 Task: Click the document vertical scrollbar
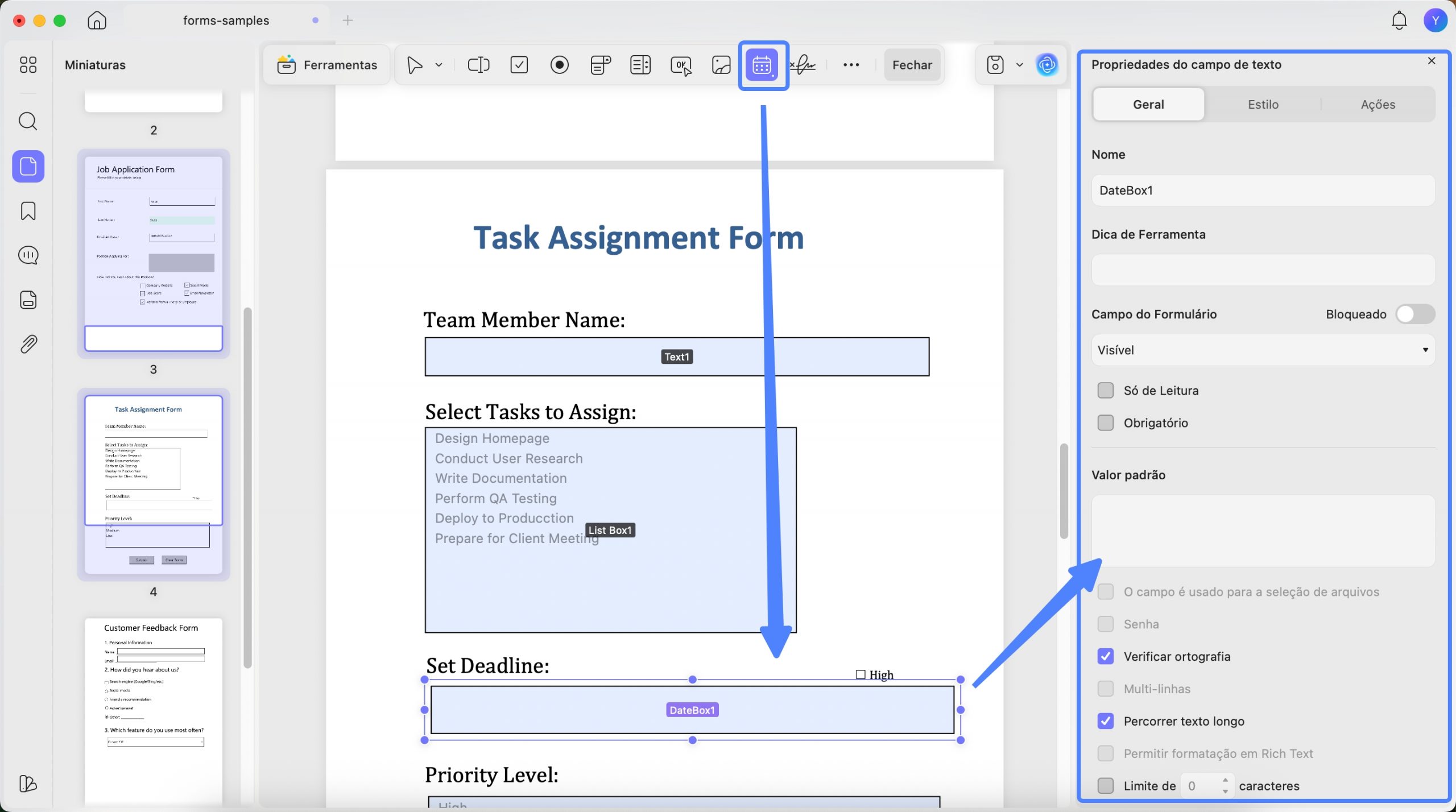pyautogui.click(x=1064, y=491)
